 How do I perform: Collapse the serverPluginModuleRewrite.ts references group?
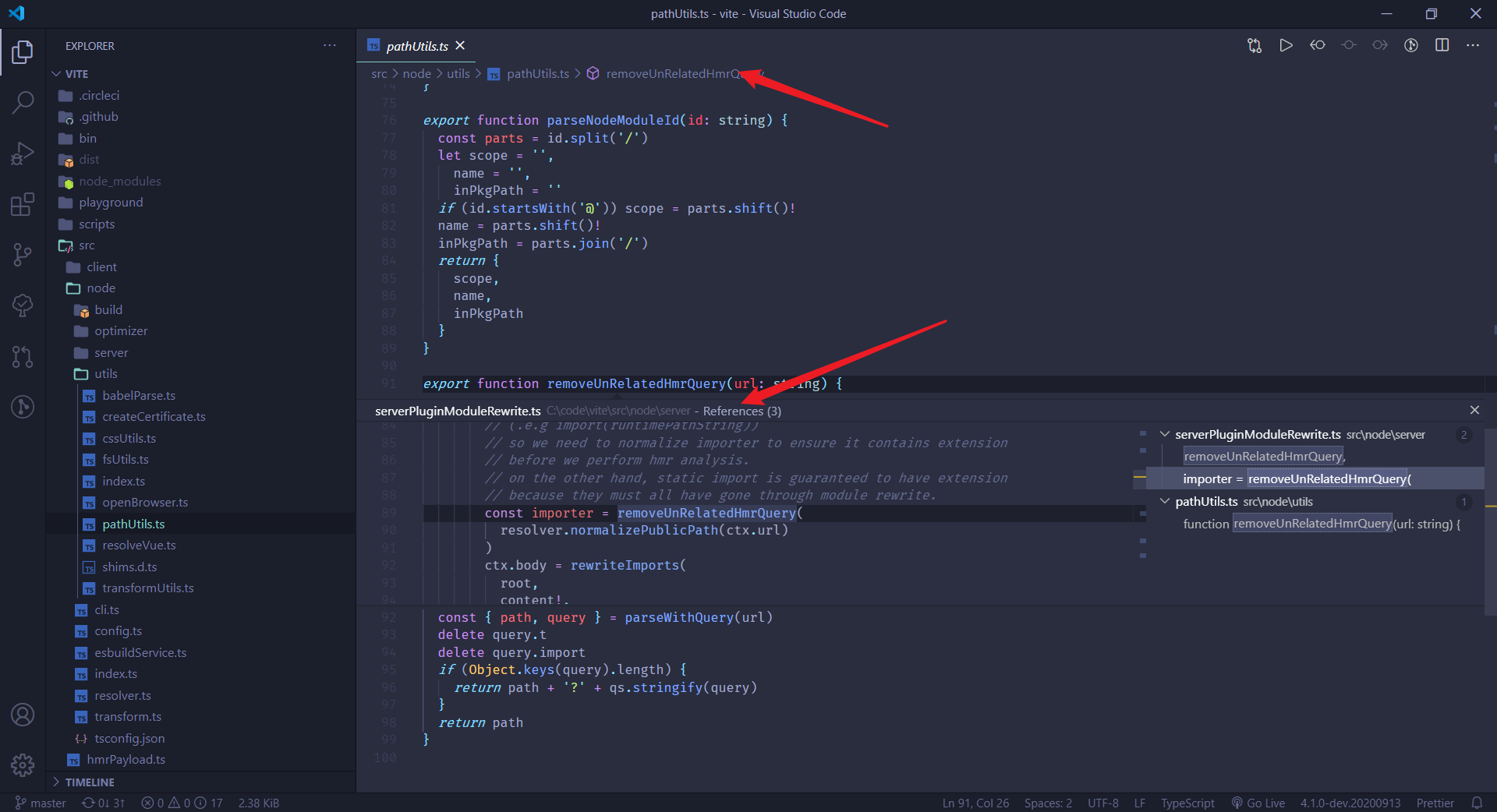[x=1165, y=435]
